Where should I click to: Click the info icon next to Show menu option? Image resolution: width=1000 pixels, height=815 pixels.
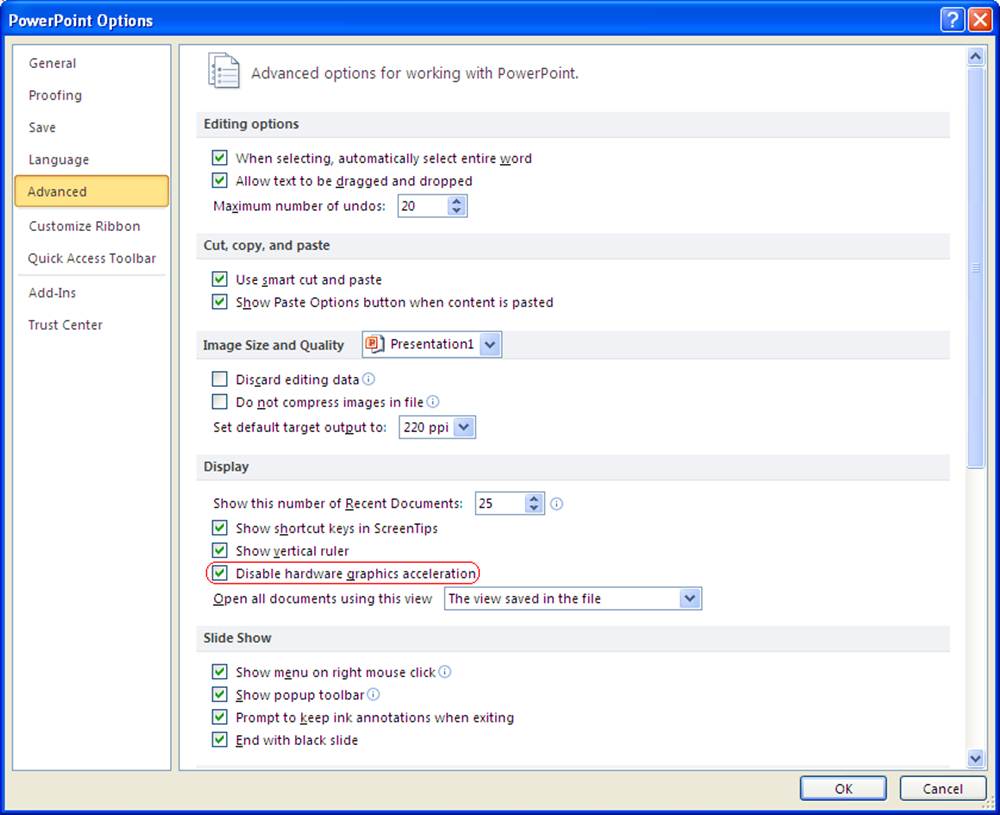pos(444,672)
